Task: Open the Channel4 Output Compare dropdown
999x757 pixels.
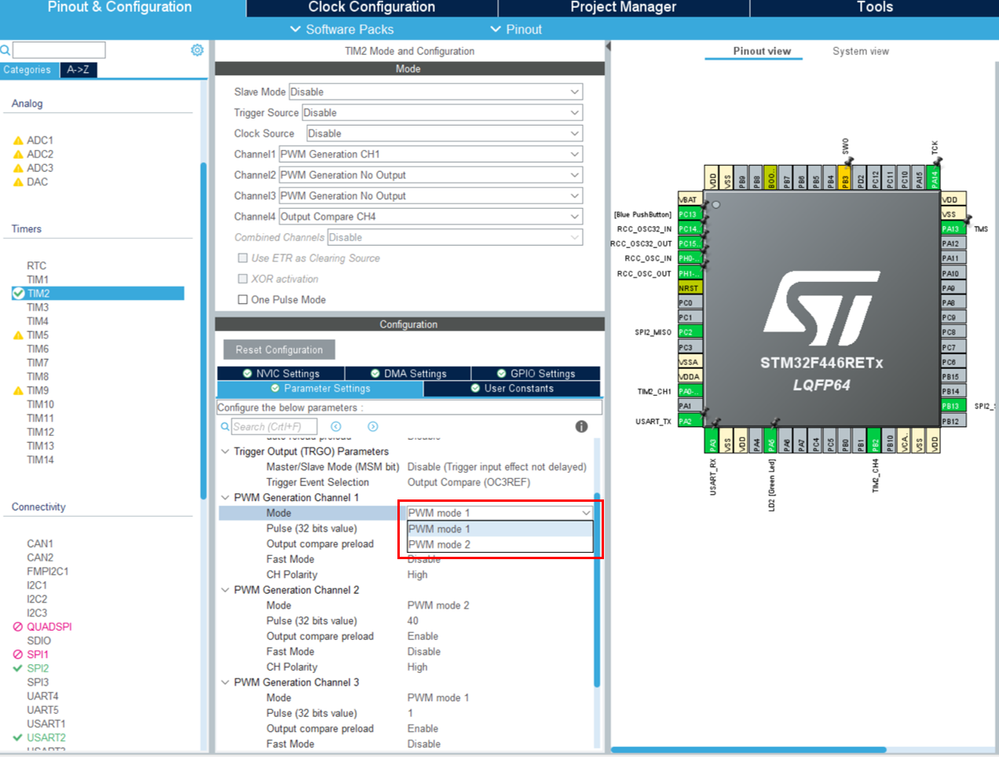Action: click(431, 217)
